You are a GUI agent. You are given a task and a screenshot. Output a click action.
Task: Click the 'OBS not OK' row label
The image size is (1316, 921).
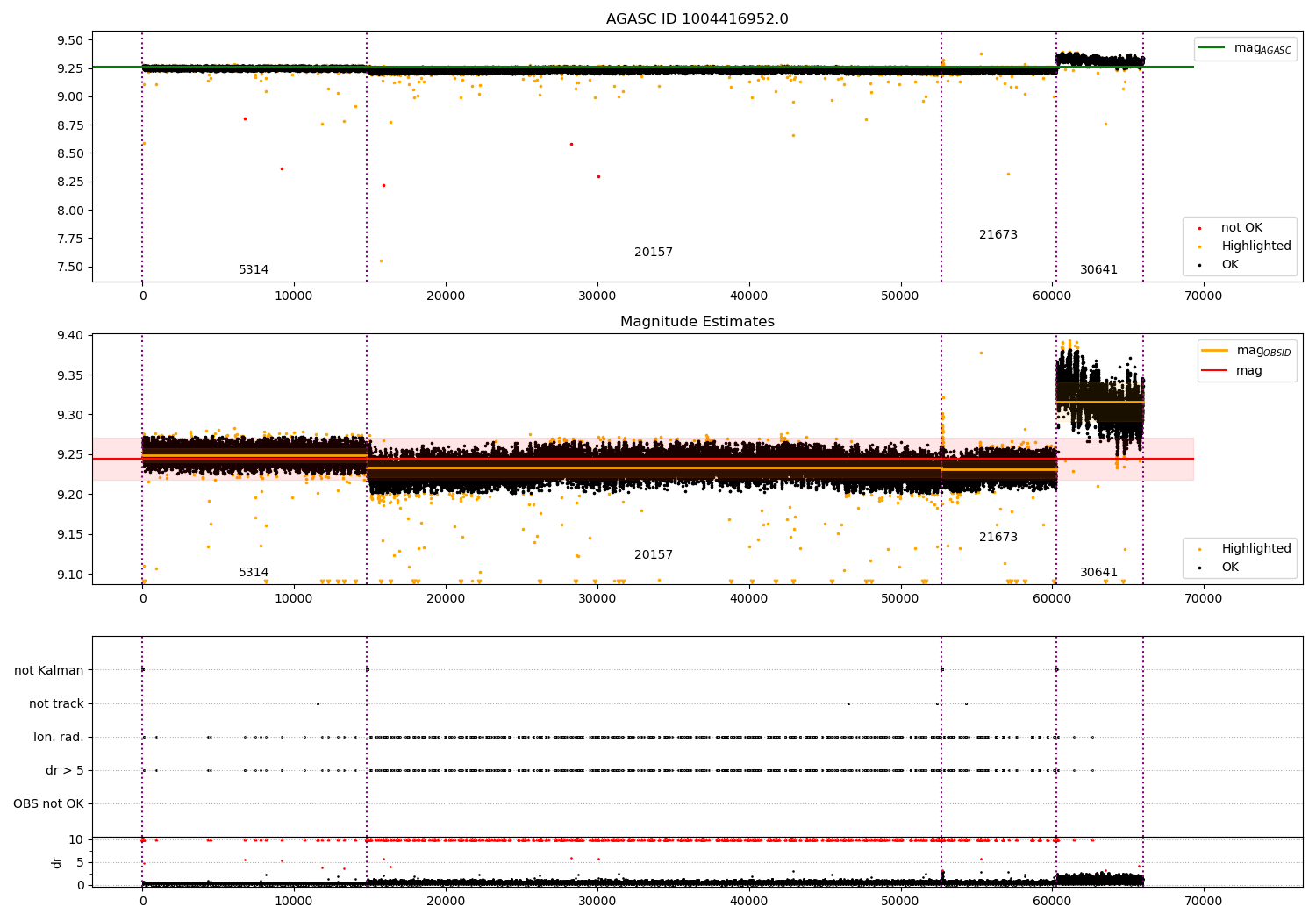pos(48,804)
